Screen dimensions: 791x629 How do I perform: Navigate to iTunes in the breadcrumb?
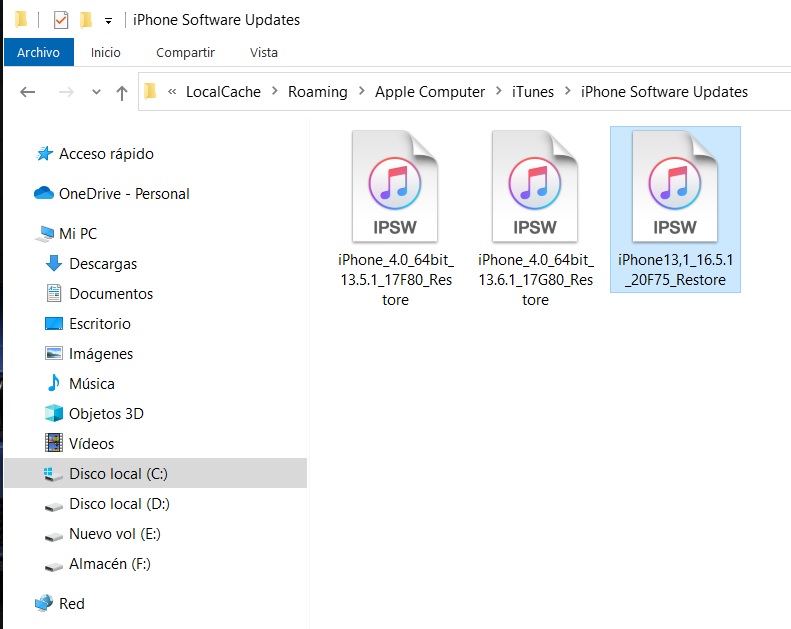coord(533,92)
